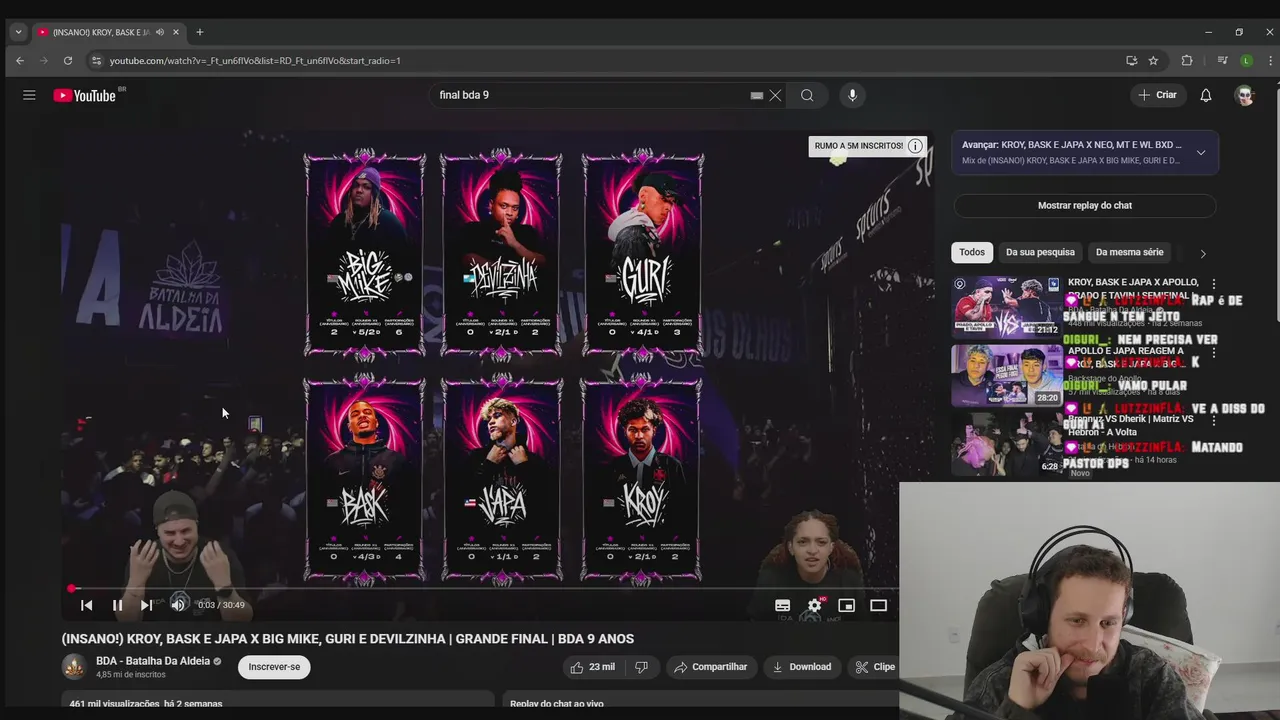
Task: Open Chrome media controls icon
Action: pos(1222,61)
